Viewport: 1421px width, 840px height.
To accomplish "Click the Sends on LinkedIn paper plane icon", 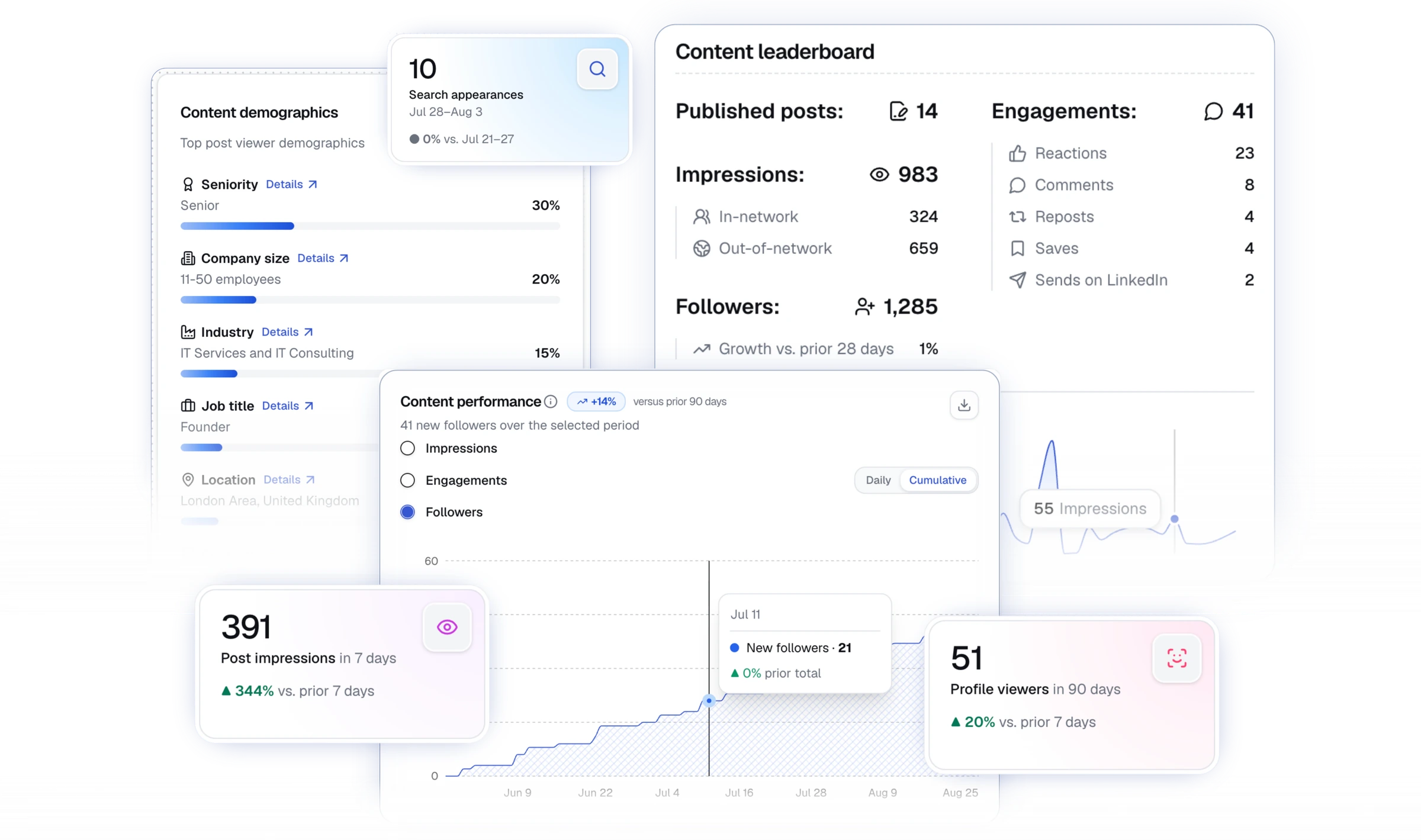I will click(1017, 280).
